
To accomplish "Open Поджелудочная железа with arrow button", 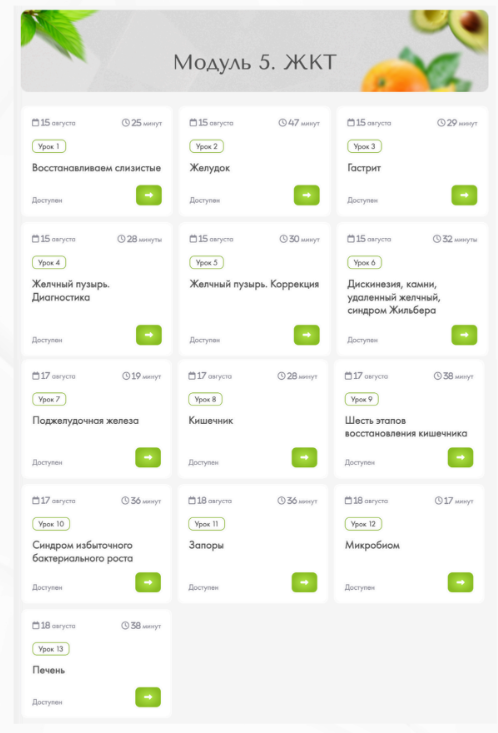I will [148, 457].
